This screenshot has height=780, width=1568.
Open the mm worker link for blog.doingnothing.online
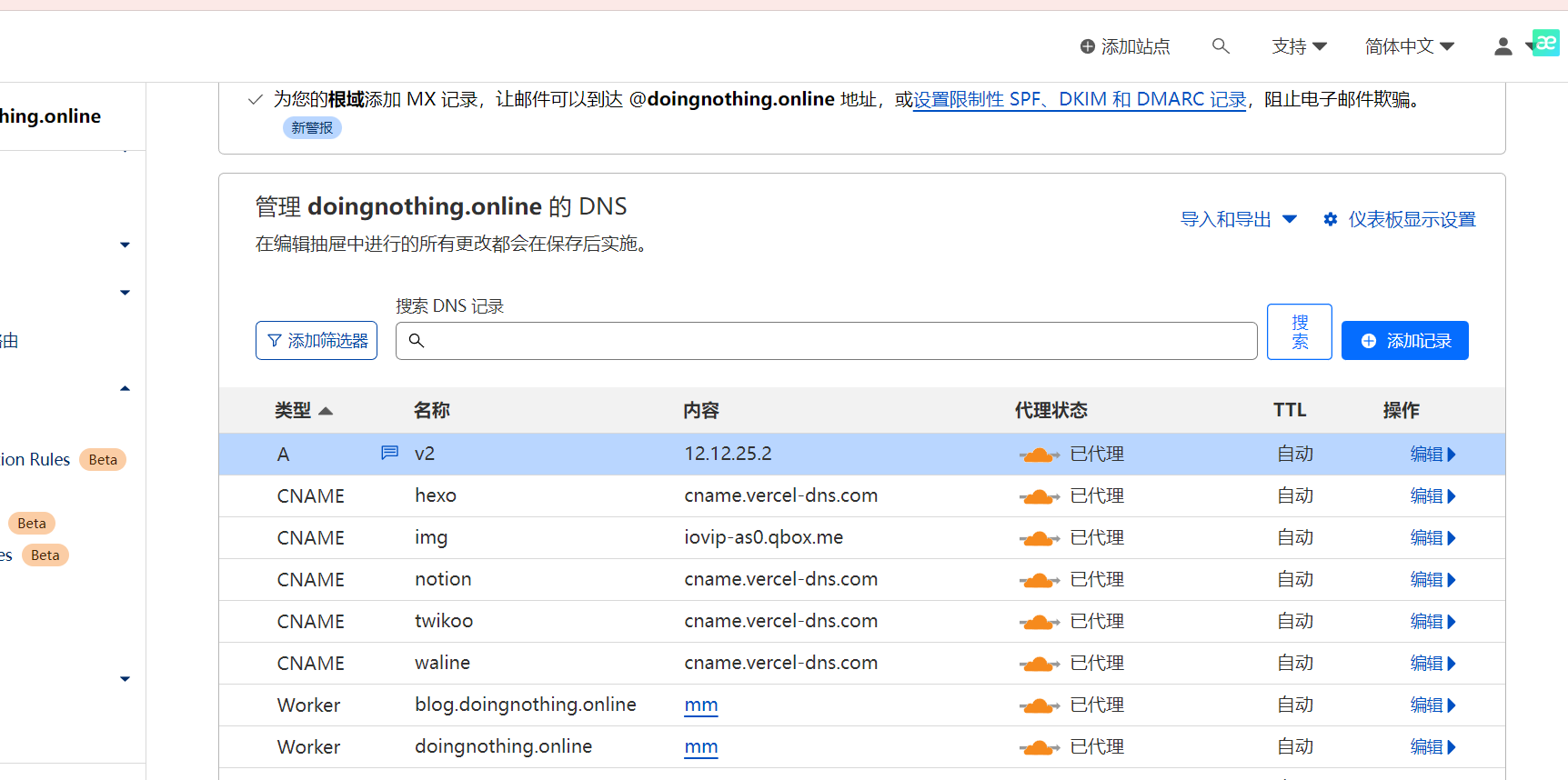700,705
